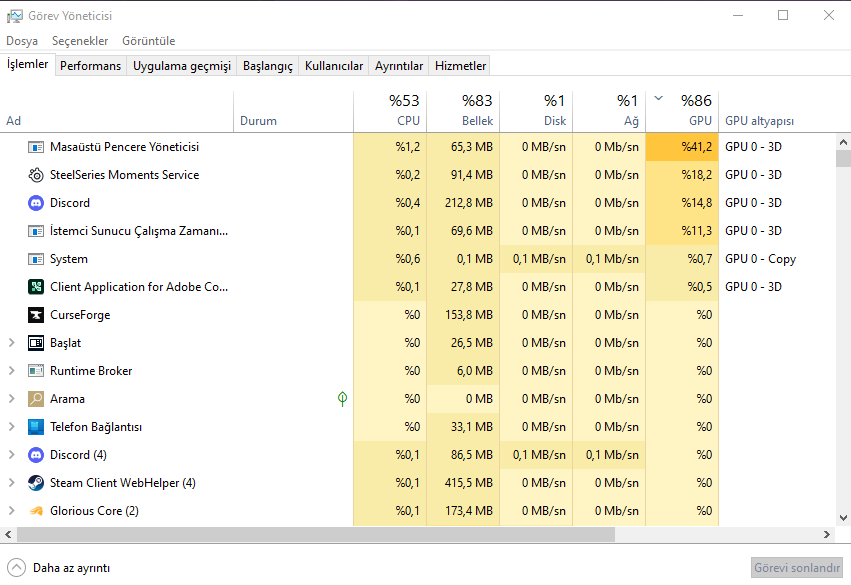Click the Adobe Client Application green icon
The width and height of the screenshot is (851, 585).
pos(36,287)
